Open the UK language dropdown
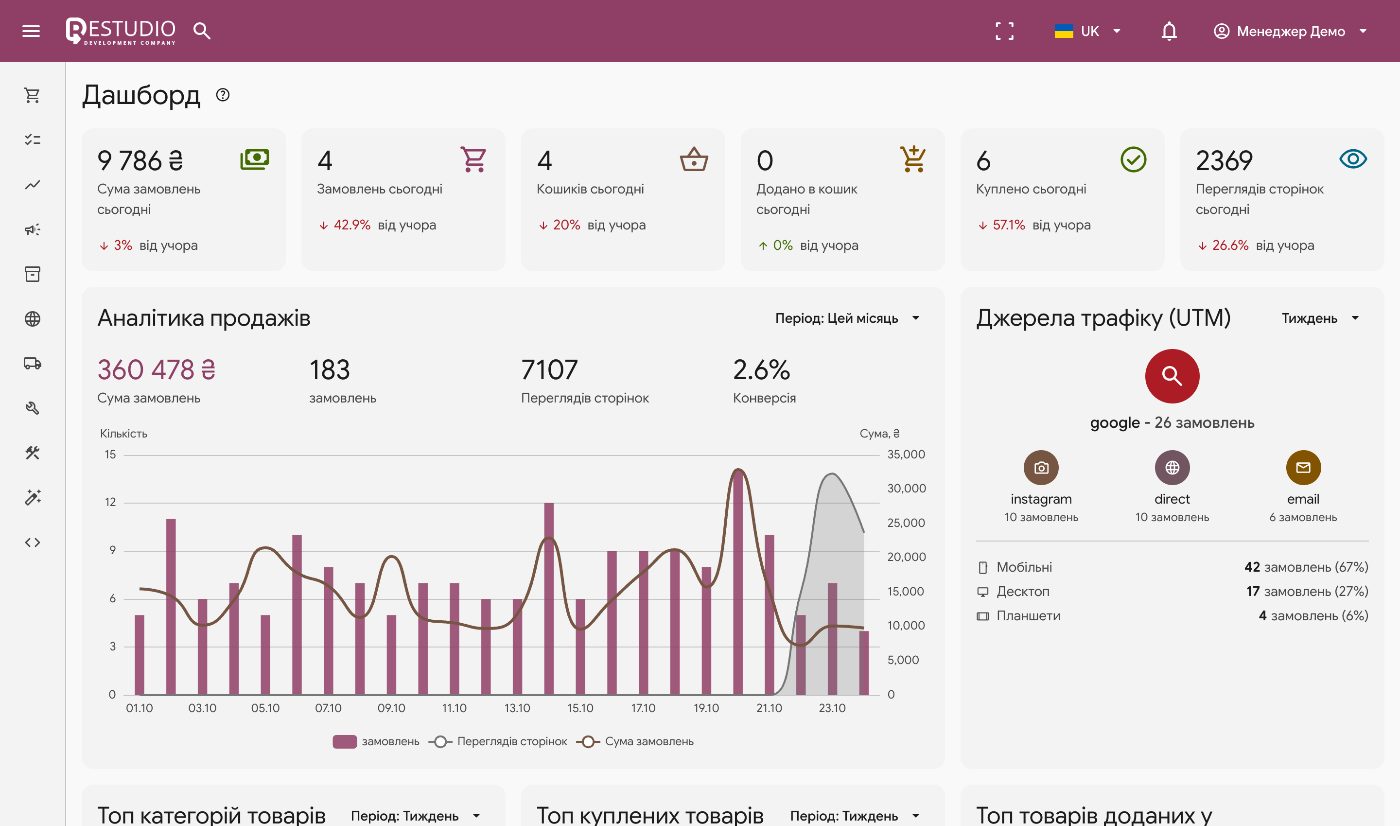Viewport: 1400px width, 826px height. (x=1088, y=31)
